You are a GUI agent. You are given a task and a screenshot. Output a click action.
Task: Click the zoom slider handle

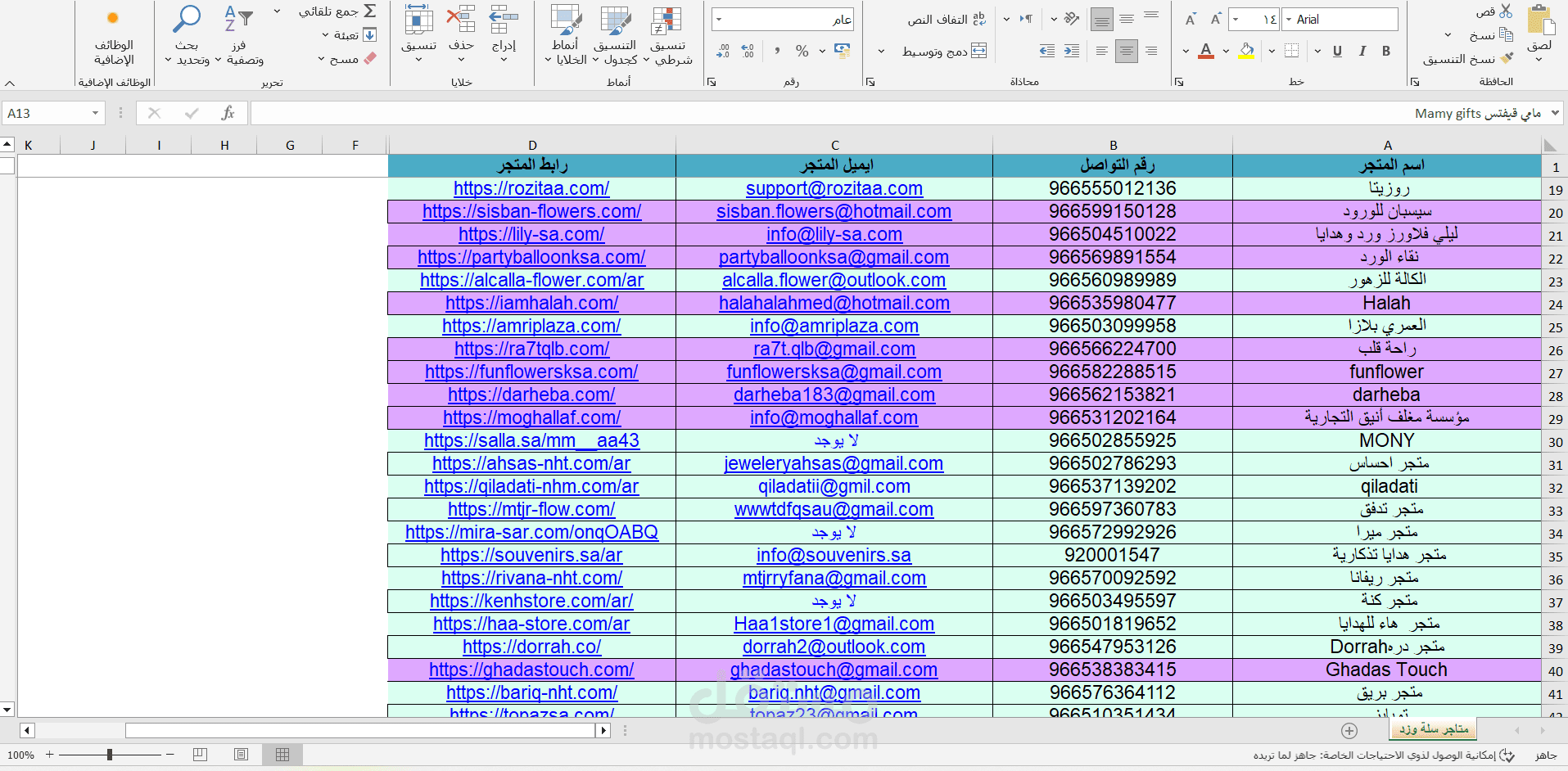coord(110,755)
